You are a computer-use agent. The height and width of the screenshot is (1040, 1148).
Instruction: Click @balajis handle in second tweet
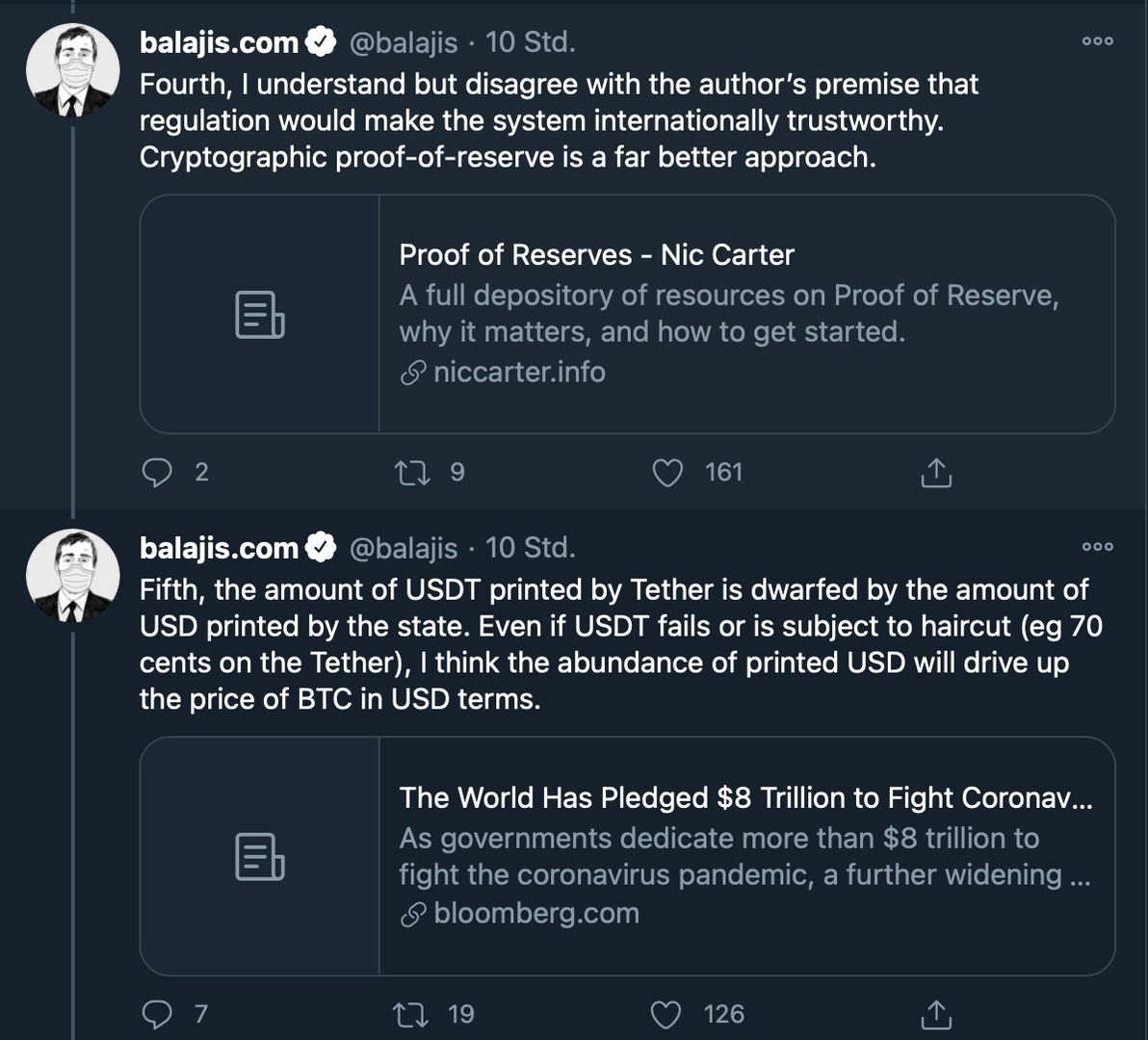pyautogui.click(x=403, y=548)
